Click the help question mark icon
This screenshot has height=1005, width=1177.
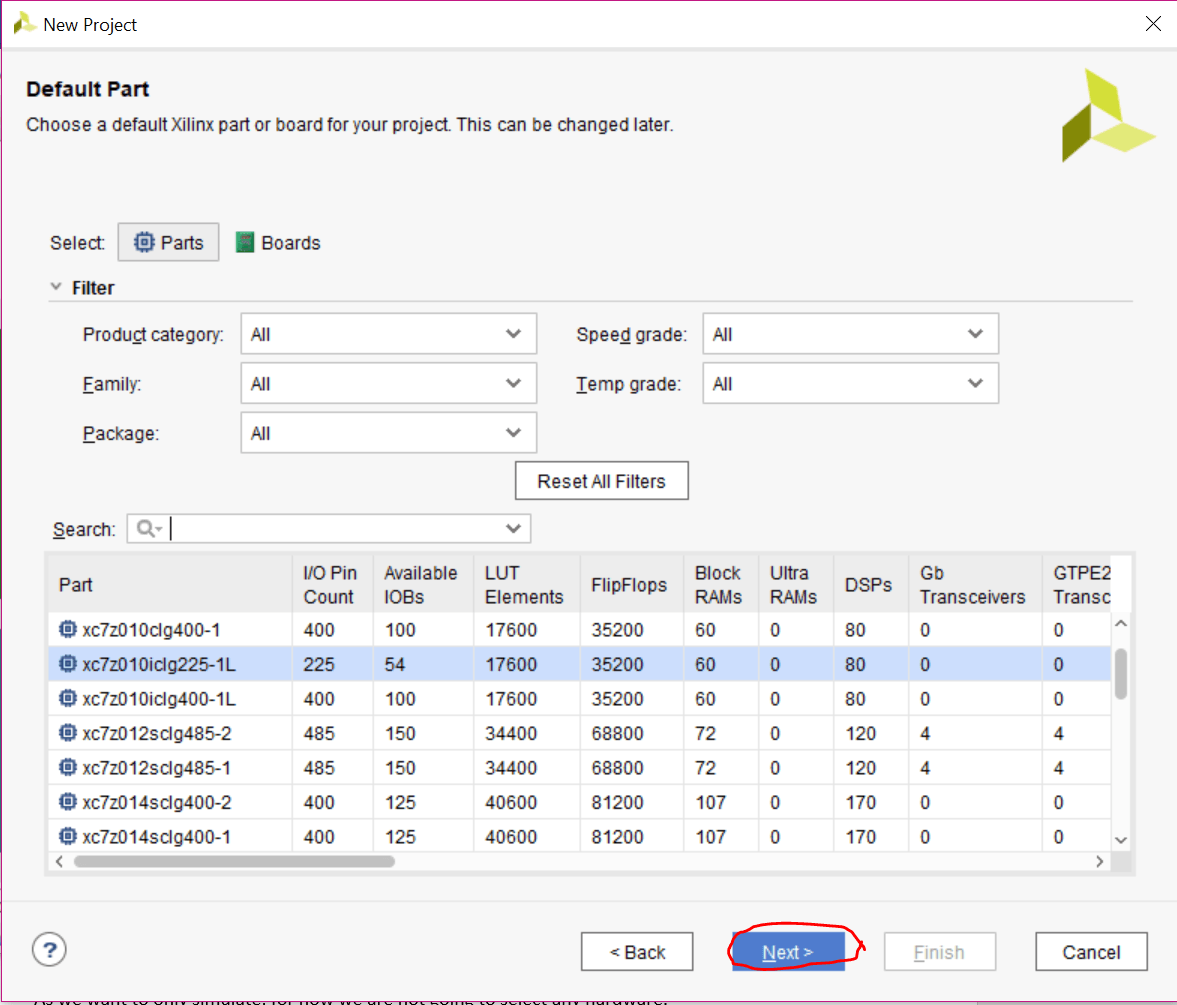click(50, 948)
